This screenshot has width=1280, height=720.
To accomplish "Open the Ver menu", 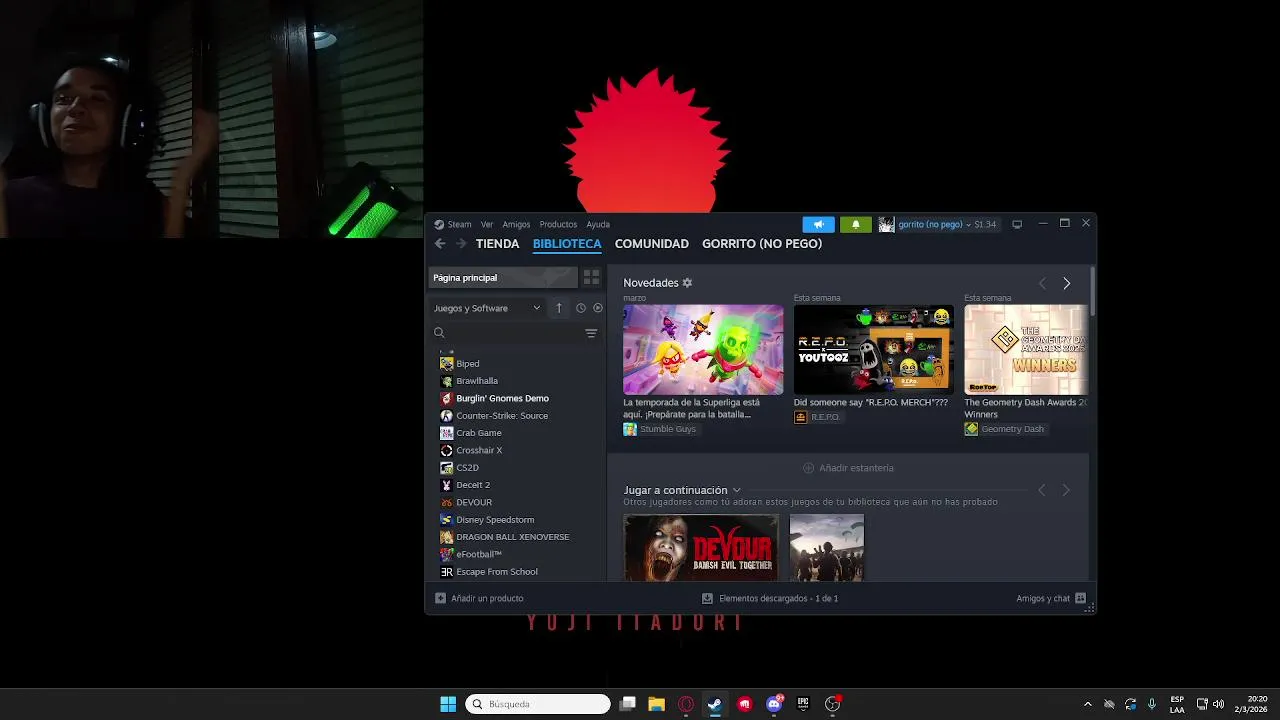I will pos(487,224).
